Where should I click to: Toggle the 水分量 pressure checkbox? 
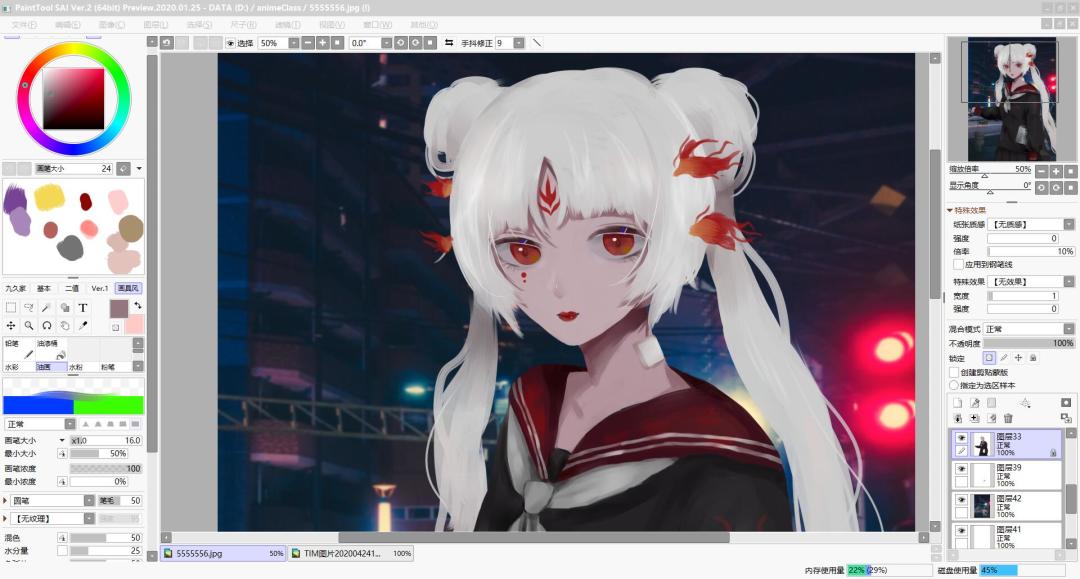[x=62, y=551]
